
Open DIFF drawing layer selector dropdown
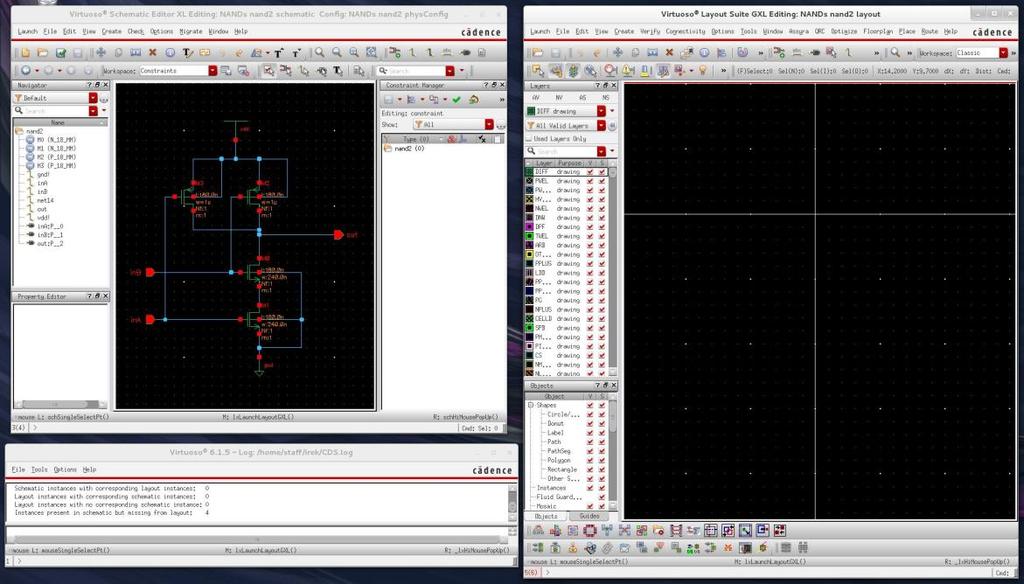point(601,111)
